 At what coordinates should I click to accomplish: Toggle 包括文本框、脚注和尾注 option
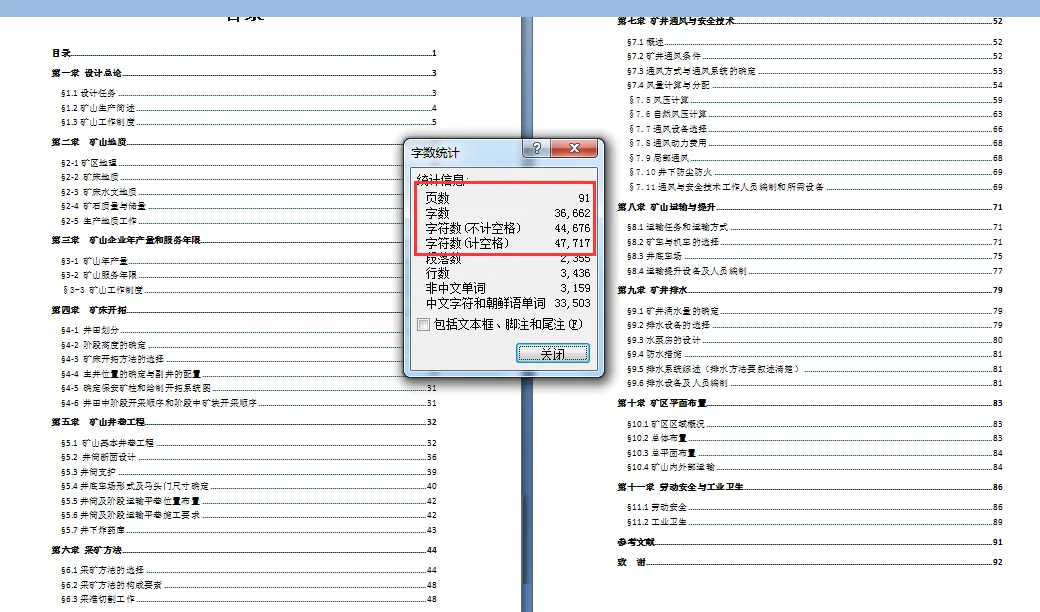coord(422,325)
